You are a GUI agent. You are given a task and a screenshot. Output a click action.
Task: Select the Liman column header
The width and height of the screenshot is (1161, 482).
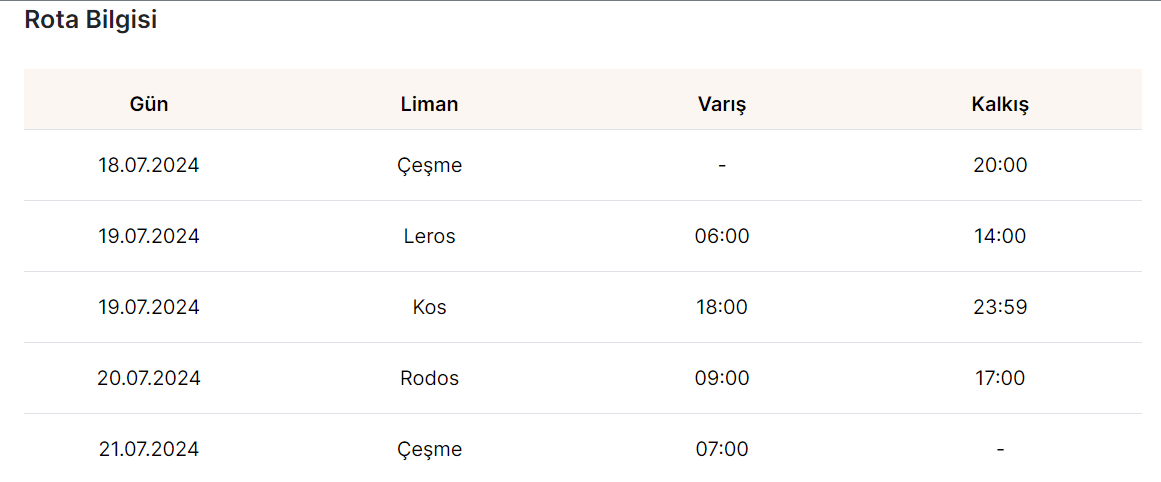429,104
